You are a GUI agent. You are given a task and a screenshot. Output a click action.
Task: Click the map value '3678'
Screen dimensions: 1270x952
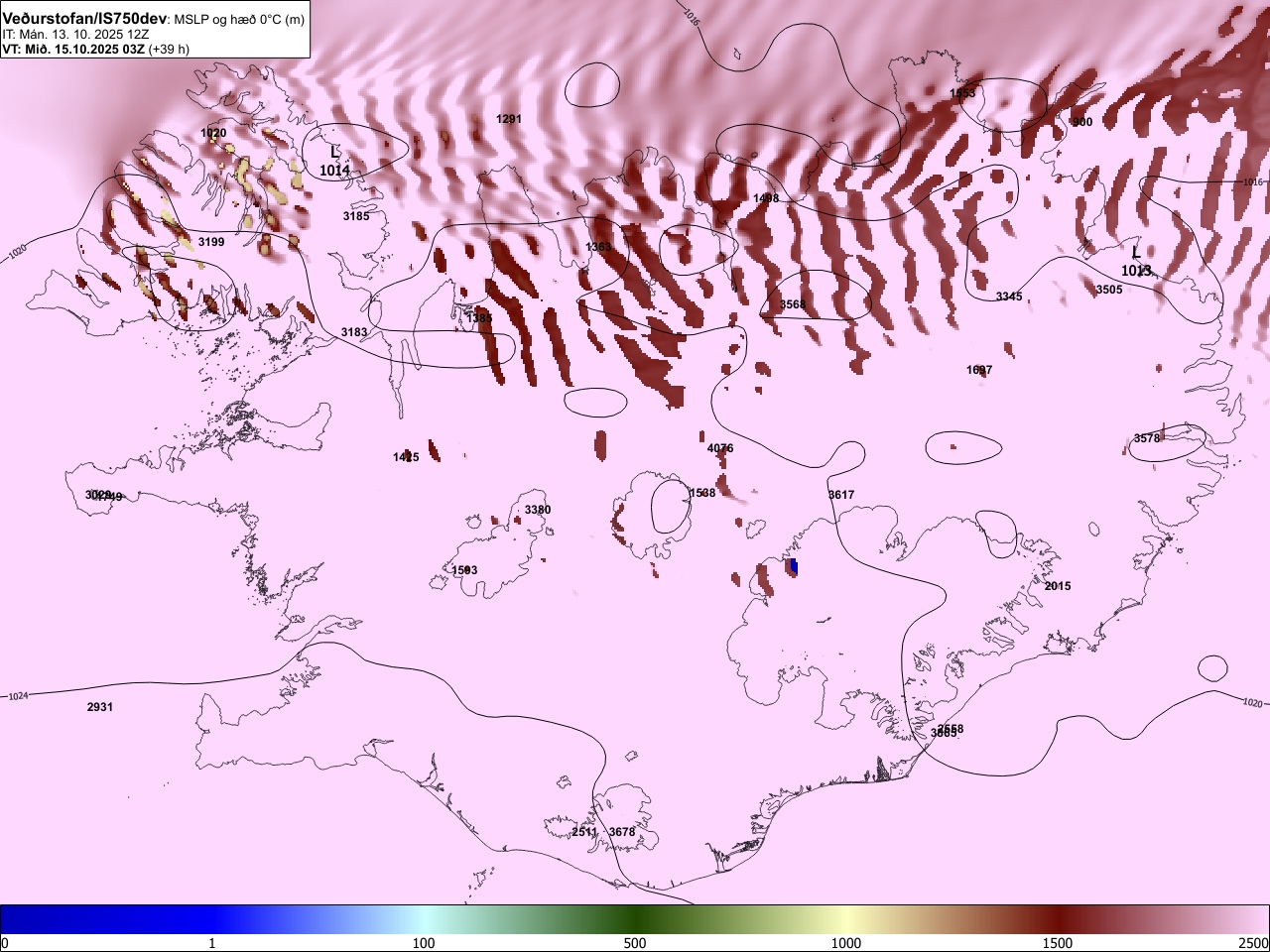click(x=622, y=832)
